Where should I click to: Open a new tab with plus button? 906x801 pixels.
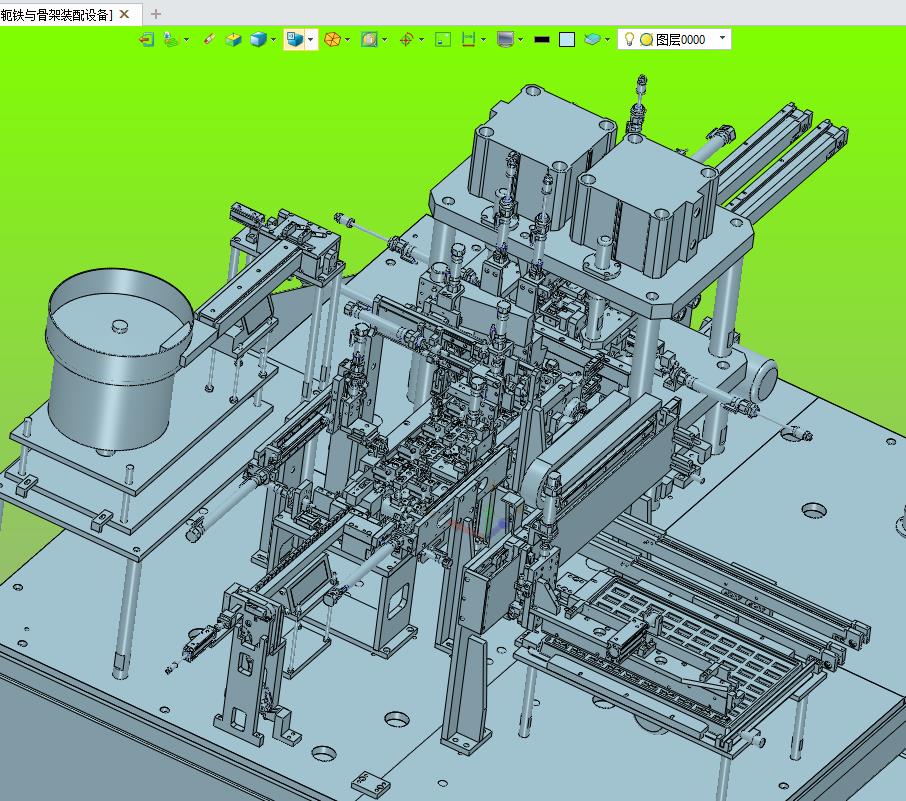click(x=155, y=14)
